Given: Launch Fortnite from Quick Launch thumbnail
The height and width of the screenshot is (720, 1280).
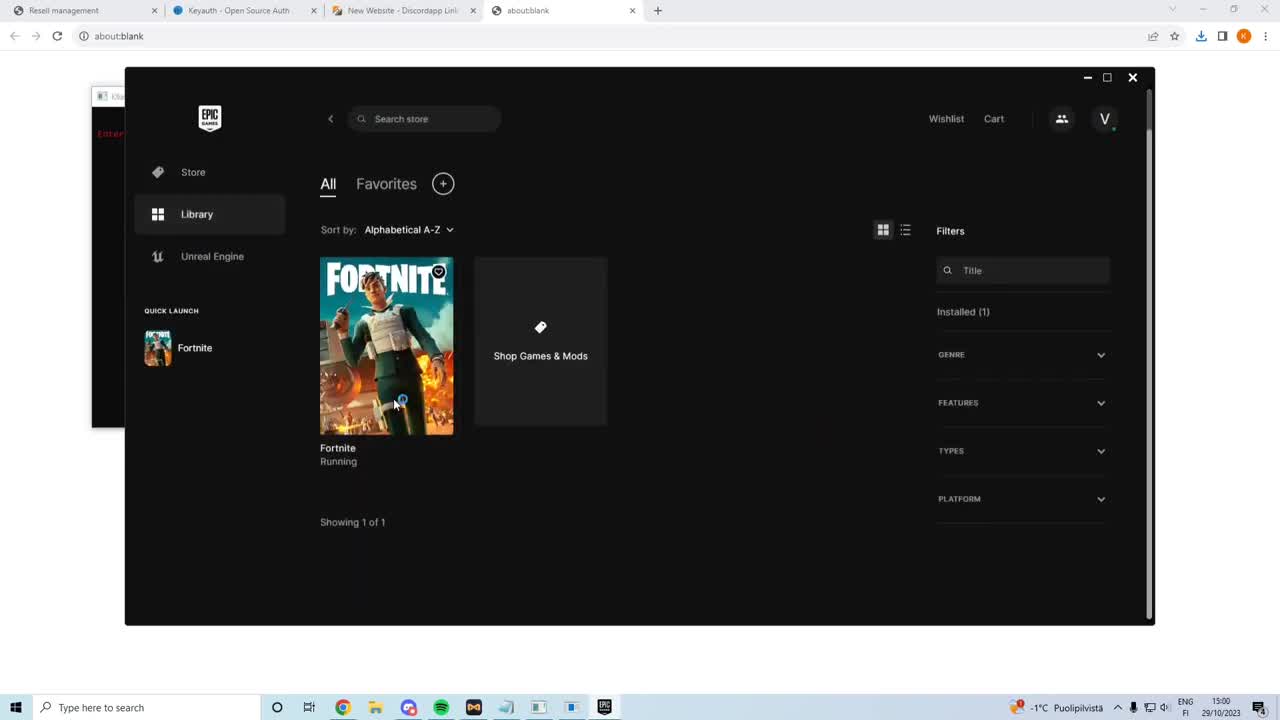Looking at the screenshot, I should 158,347.
